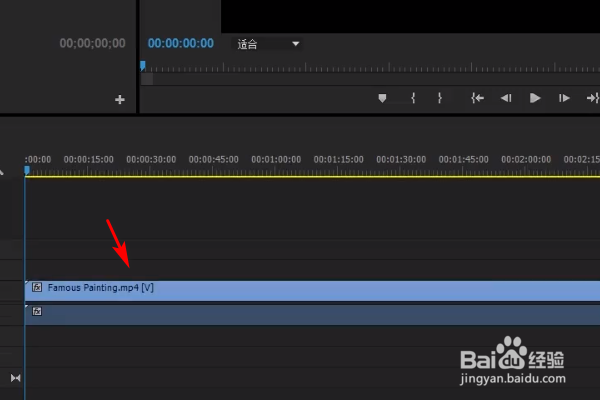Click the 00:01:00:00 mark on timeline ruler

(276, 159)
